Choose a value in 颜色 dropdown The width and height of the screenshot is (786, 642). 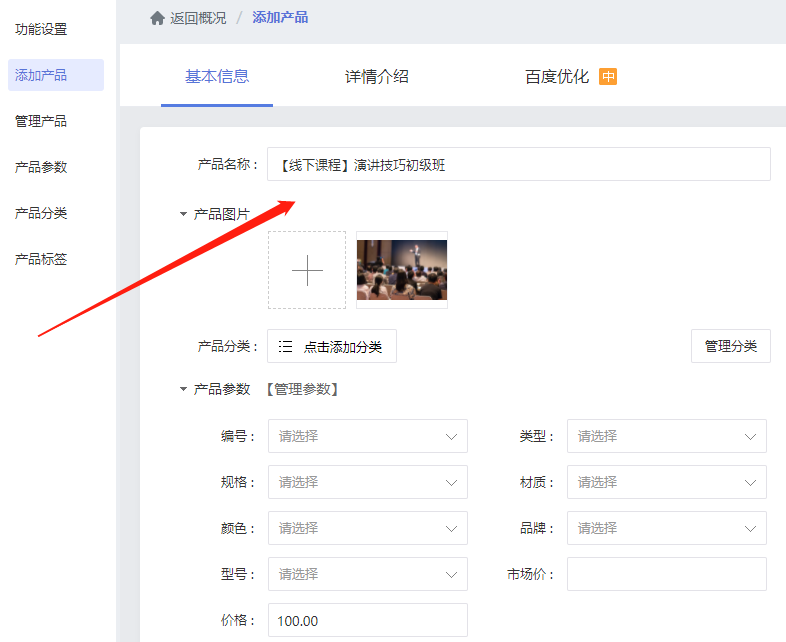coord(367,528)
